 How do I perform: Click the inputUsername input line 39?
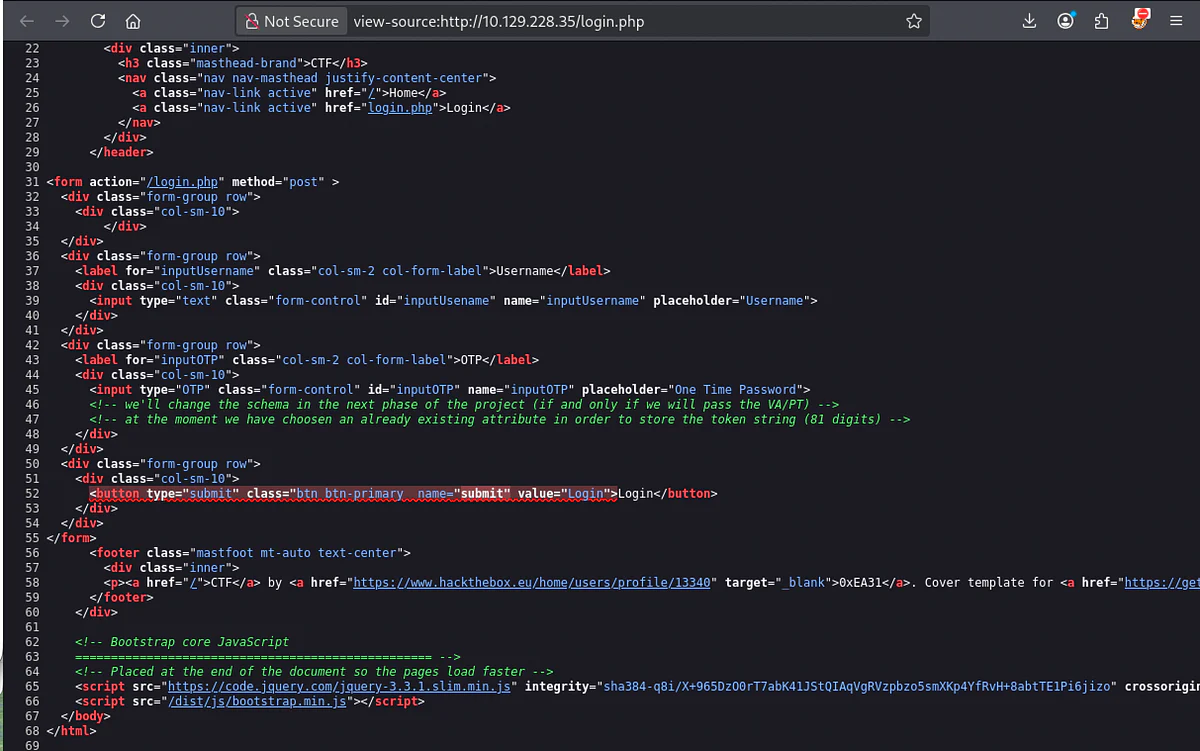pos(454,300)
